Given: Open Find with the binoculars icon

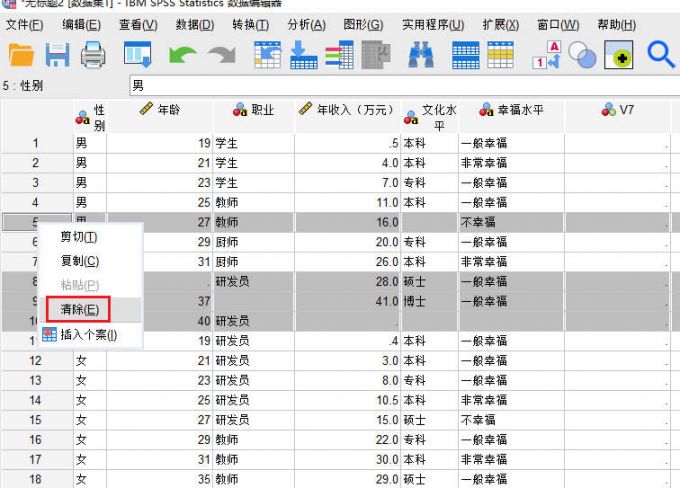Looking at the screenshot, I should pos(421,55).
